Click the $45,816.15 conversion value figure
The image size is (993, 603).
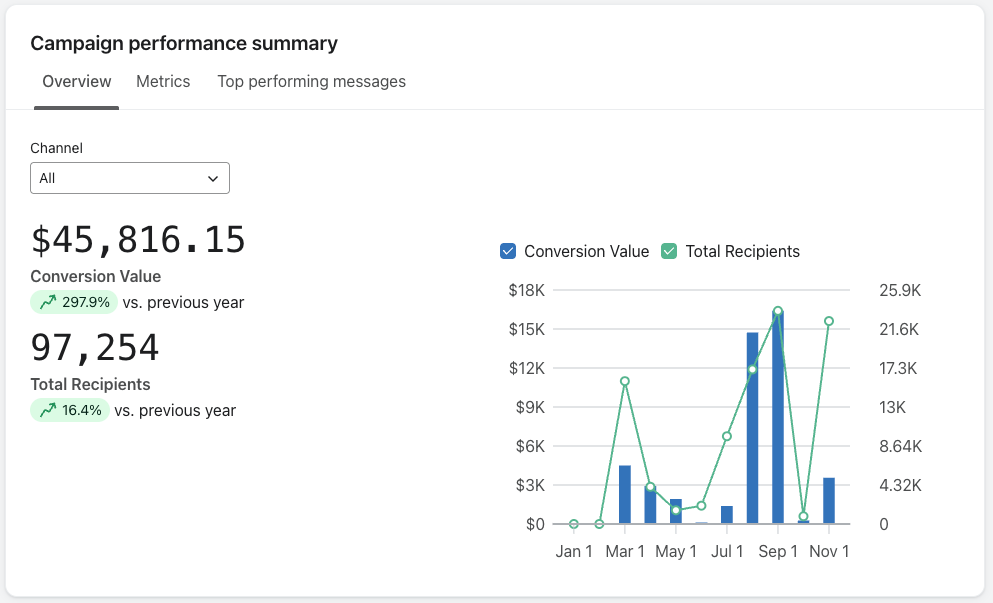point(138,240)
